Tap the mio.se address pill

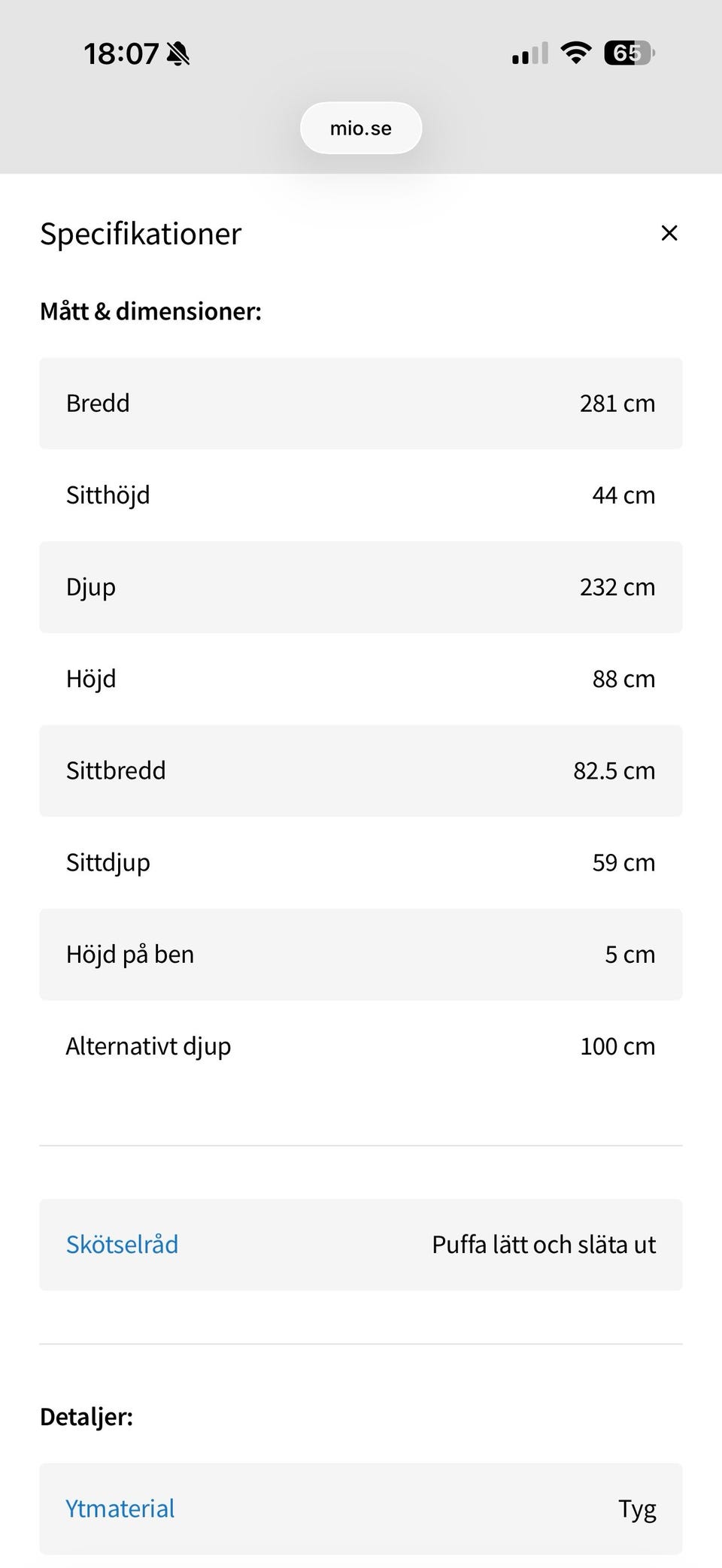[361, 128]
